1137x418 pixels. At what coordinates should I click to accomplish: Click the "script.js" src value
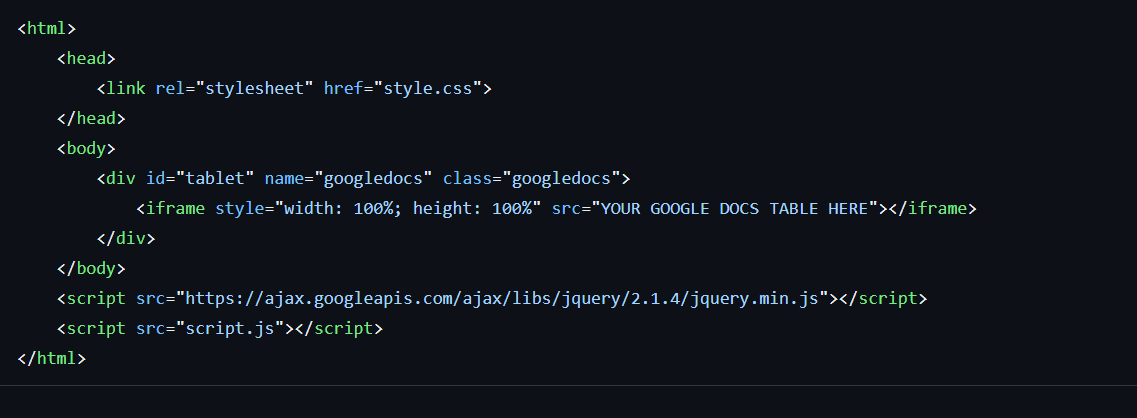(230, 328)
